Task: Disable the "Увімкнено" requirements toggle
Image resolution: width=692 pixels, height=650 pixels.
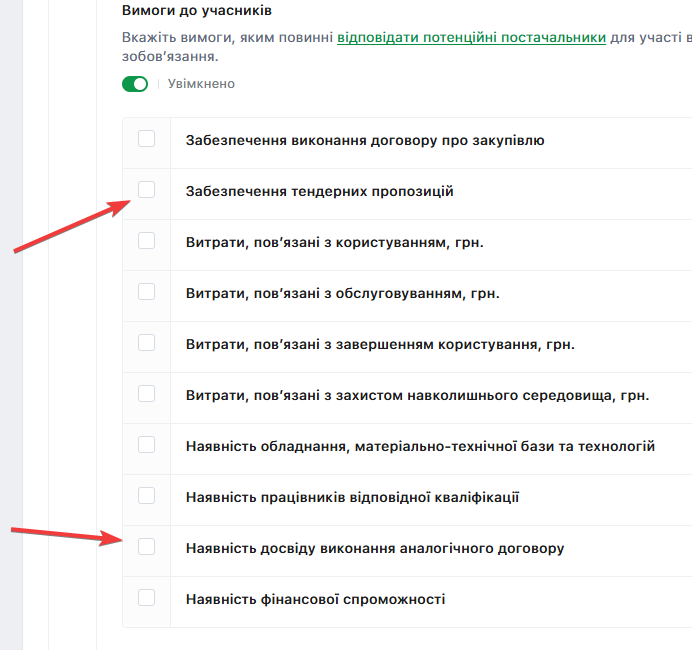Action: [x=134, y=84]
